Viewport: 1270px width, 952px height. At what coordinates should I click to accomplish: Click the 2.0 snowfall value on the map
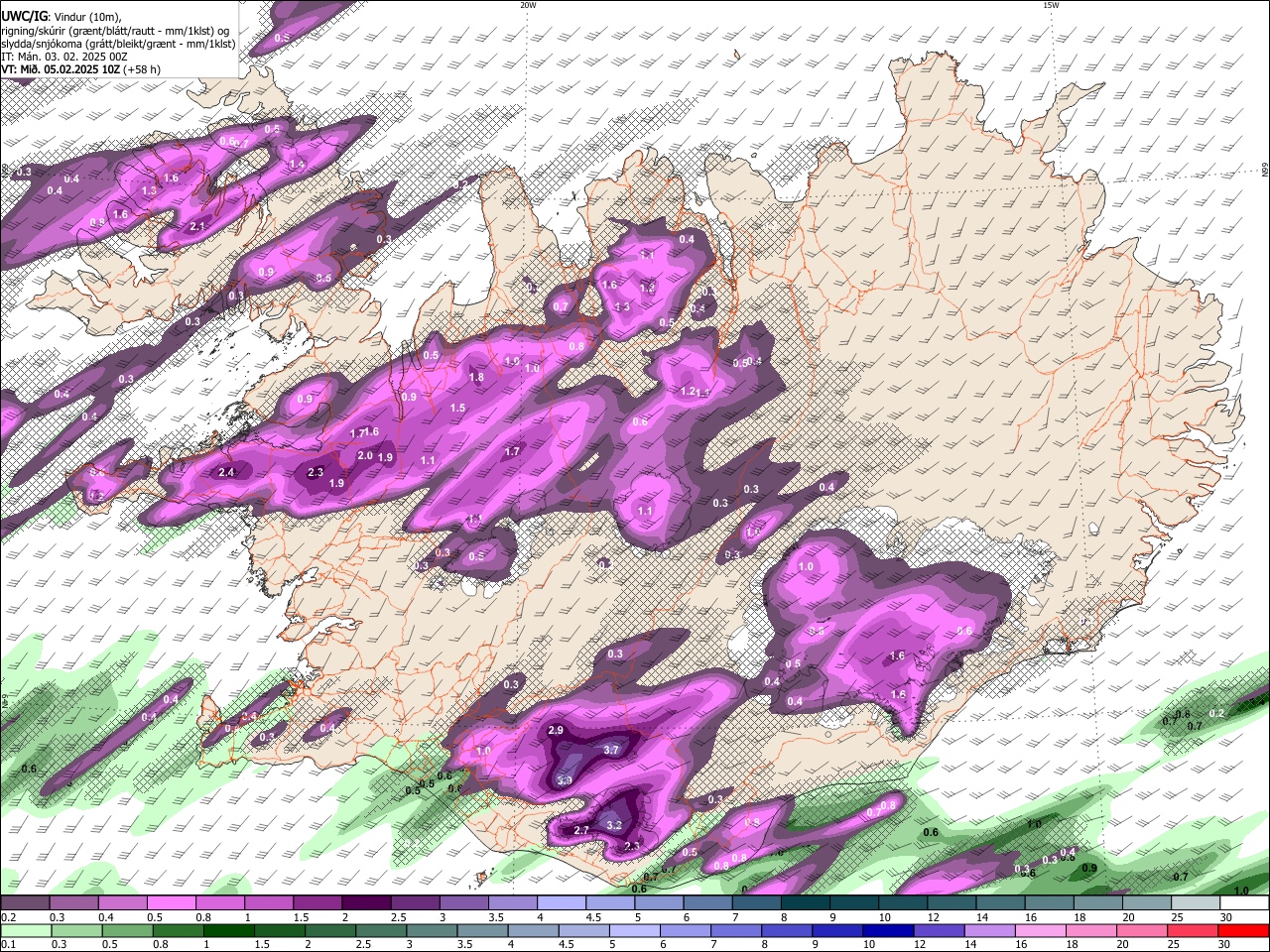pyautogui.click(x=364, y=455)
